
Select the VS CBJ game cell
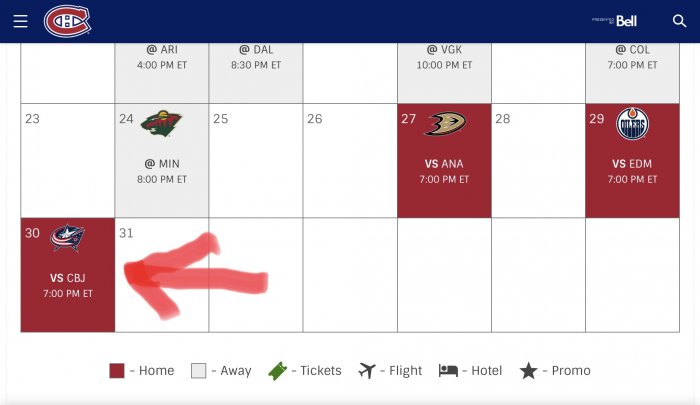tap(68, 275)
